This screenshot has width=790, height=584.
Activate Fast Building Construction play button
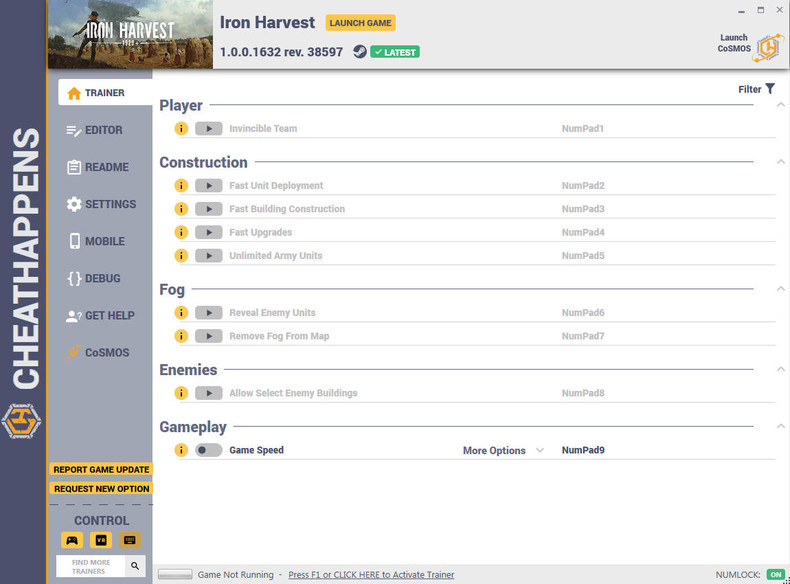(x=209, y=209)
